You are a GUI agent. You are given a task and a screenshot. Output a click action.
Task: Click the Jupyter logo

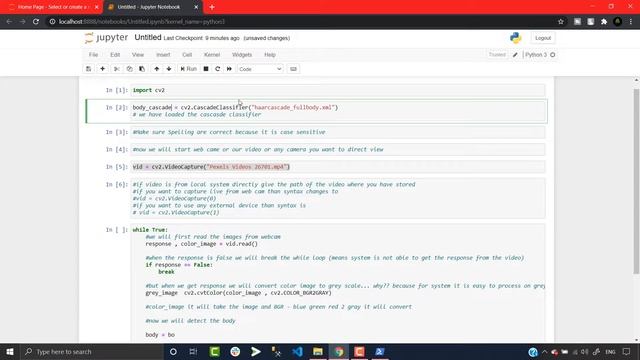pos(106,38)
